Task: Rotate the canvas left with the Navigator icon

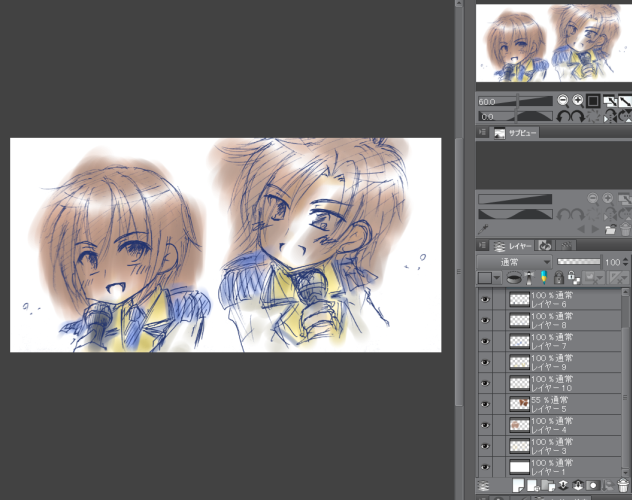Action: tap(563, 116)
